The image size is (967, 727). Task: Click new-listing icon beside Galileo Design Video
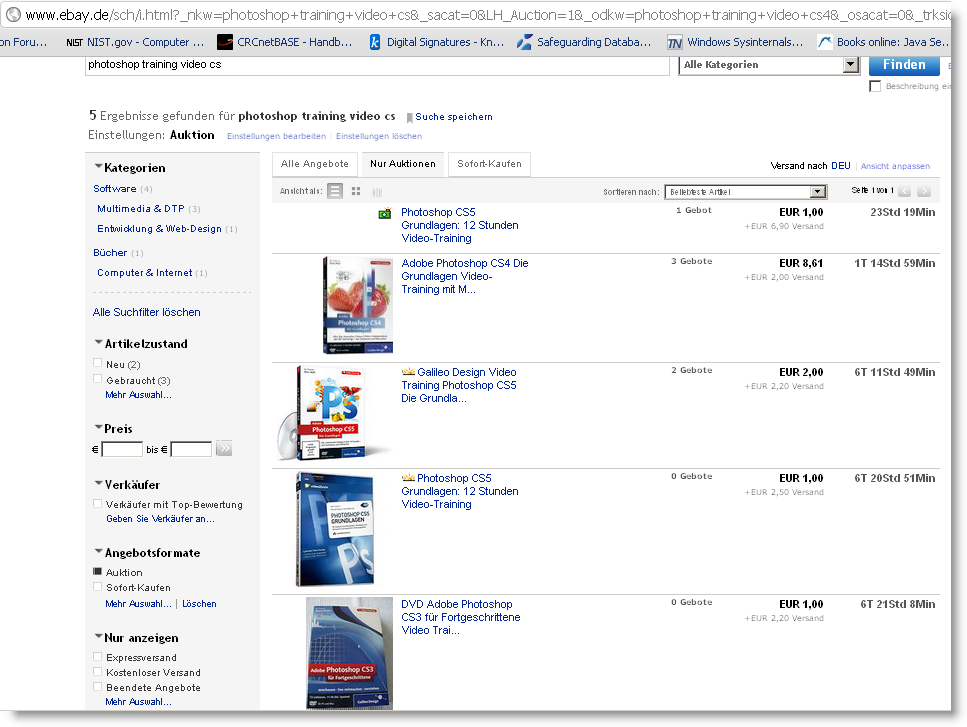pos(408,372)
